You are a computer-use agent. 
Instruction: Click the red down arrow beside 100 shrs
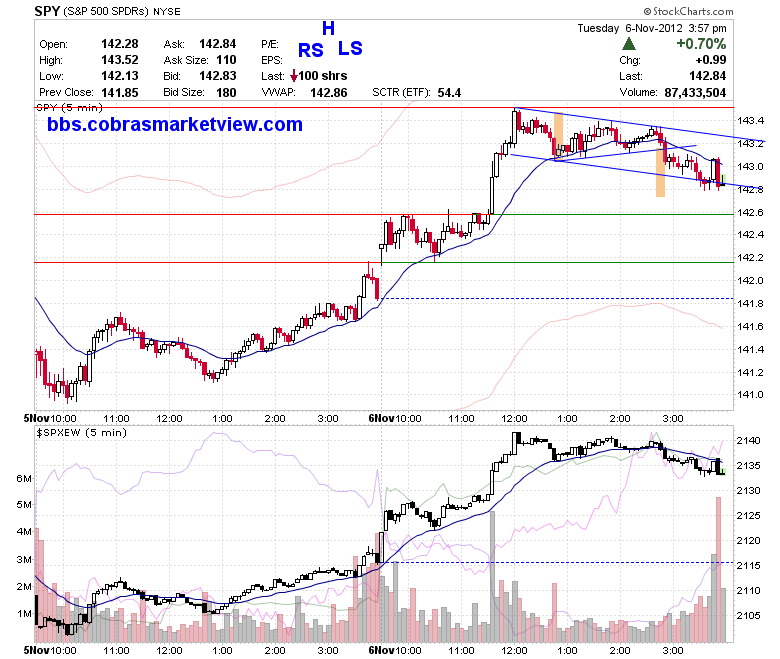tap(293, 76)
